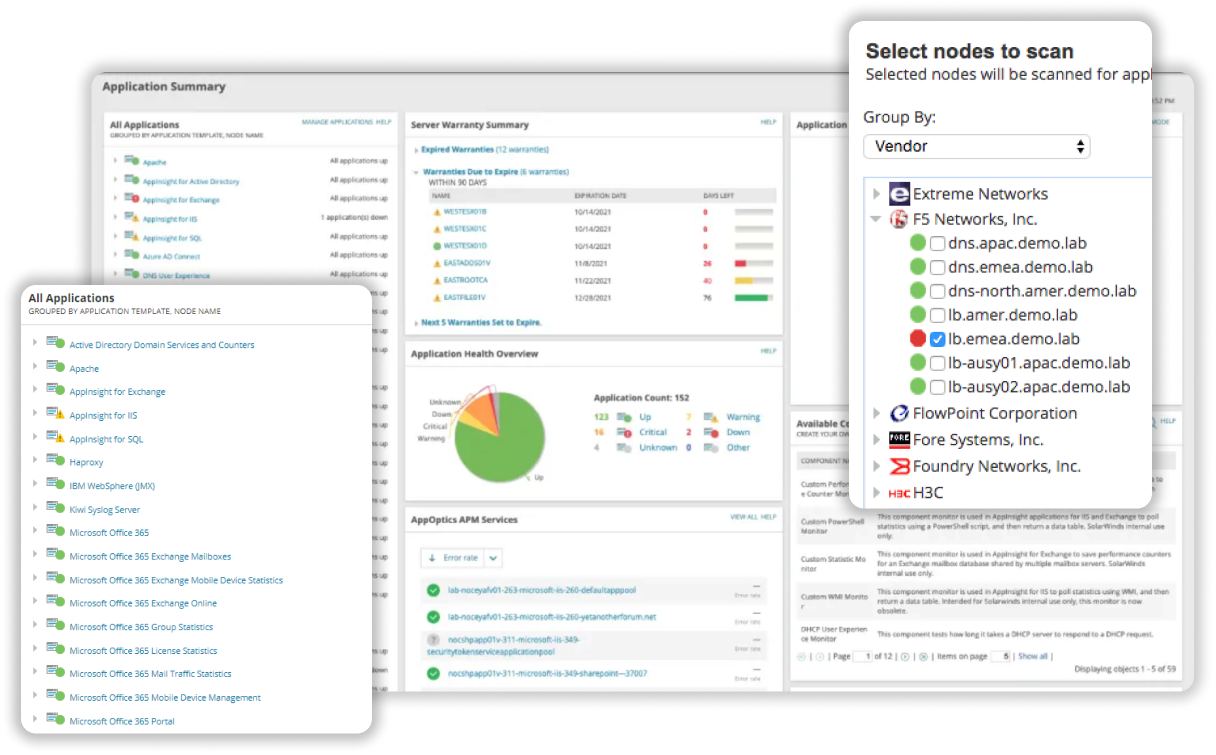Click the FlowPoint Corporation vendor logo

[899, 413]
